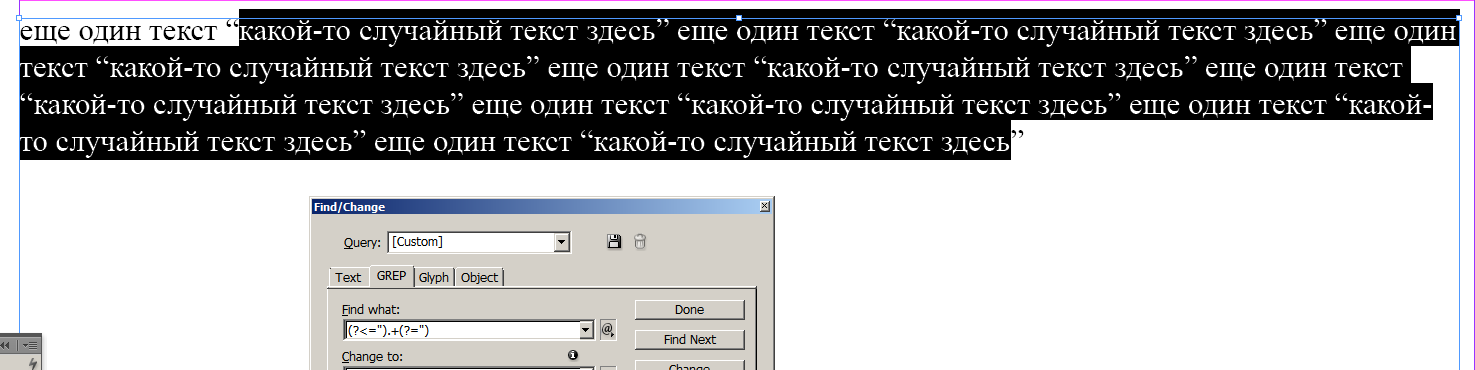
Task: Switch to the Text tab
Action: click(348, 277)
